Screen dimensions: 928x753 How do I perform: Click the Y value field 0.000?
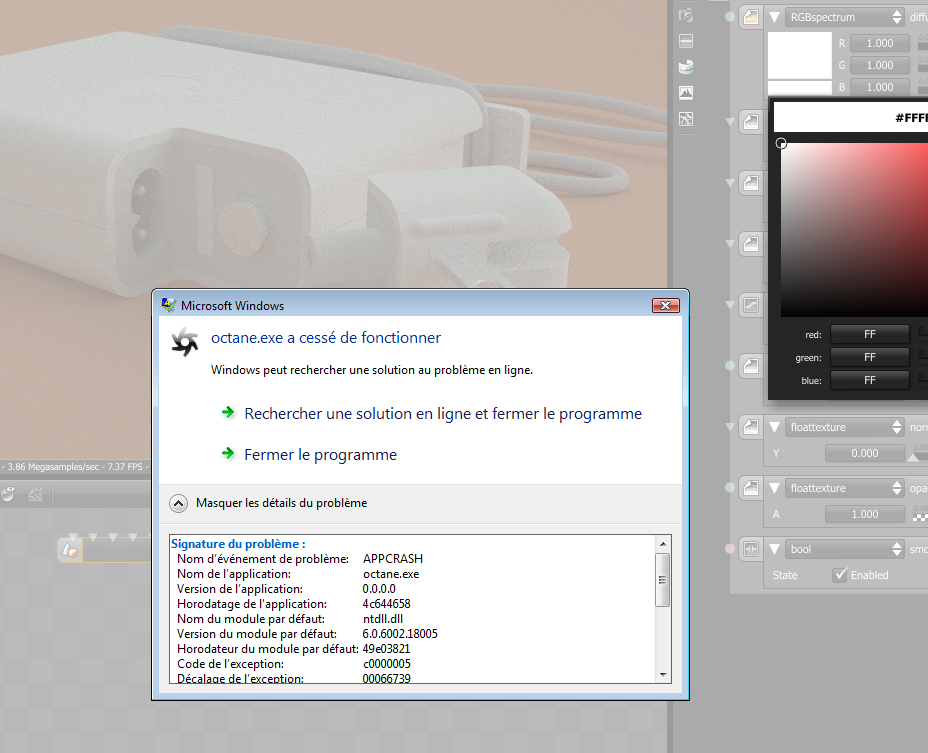coord(865,453)
